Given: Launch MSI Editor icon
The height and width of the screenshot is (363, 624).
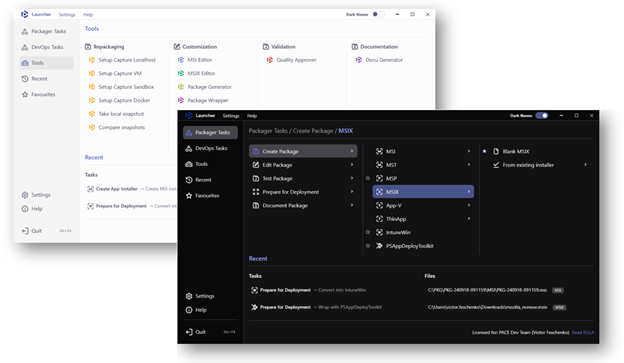Looking at the screenshot, I should [181, 60].
